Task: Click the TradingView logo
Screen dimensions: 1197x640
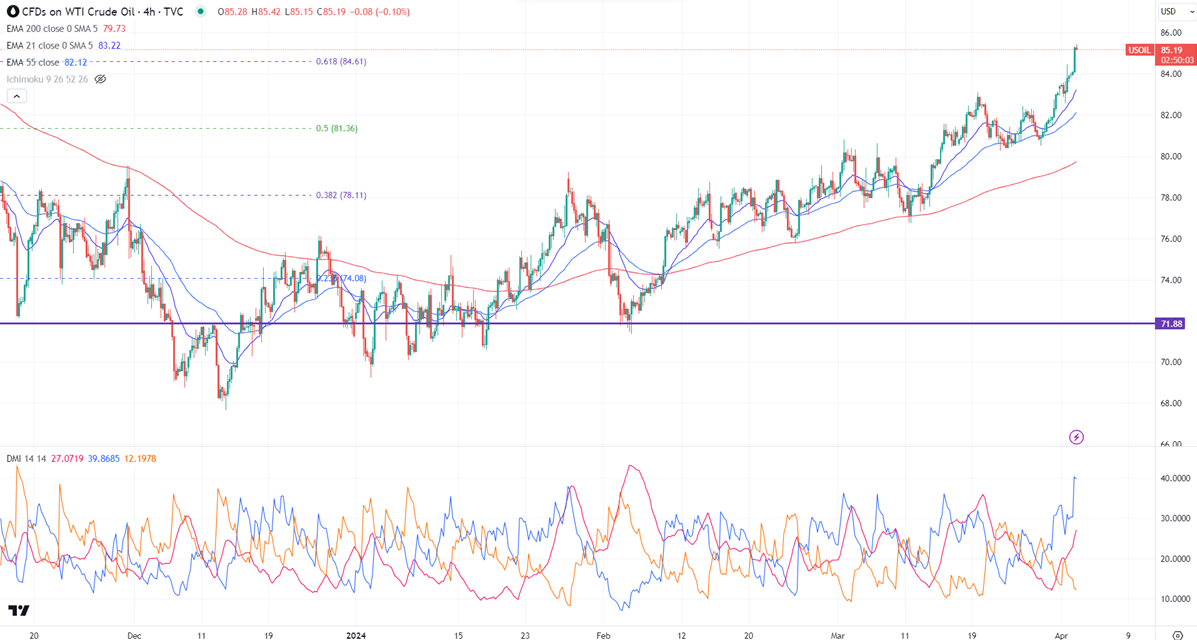Action: tap(19, 610)
